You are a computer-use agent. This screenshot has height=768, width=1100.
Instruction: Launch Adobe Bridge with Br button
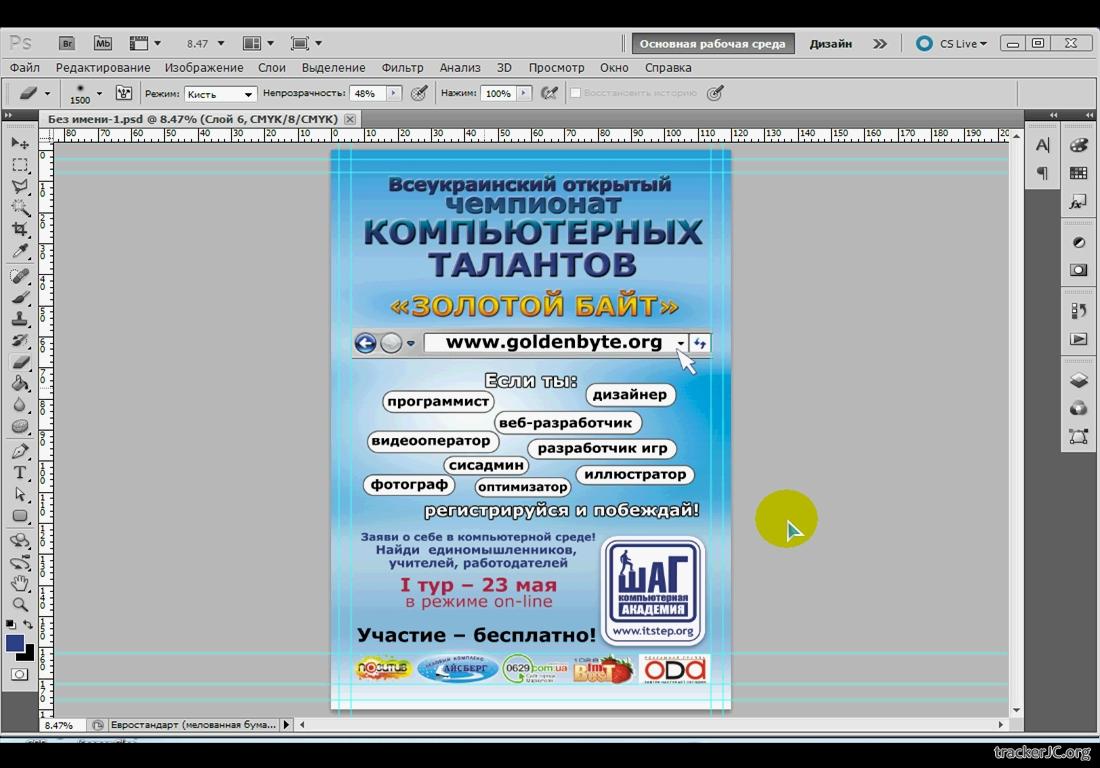(x=67, y=43)
